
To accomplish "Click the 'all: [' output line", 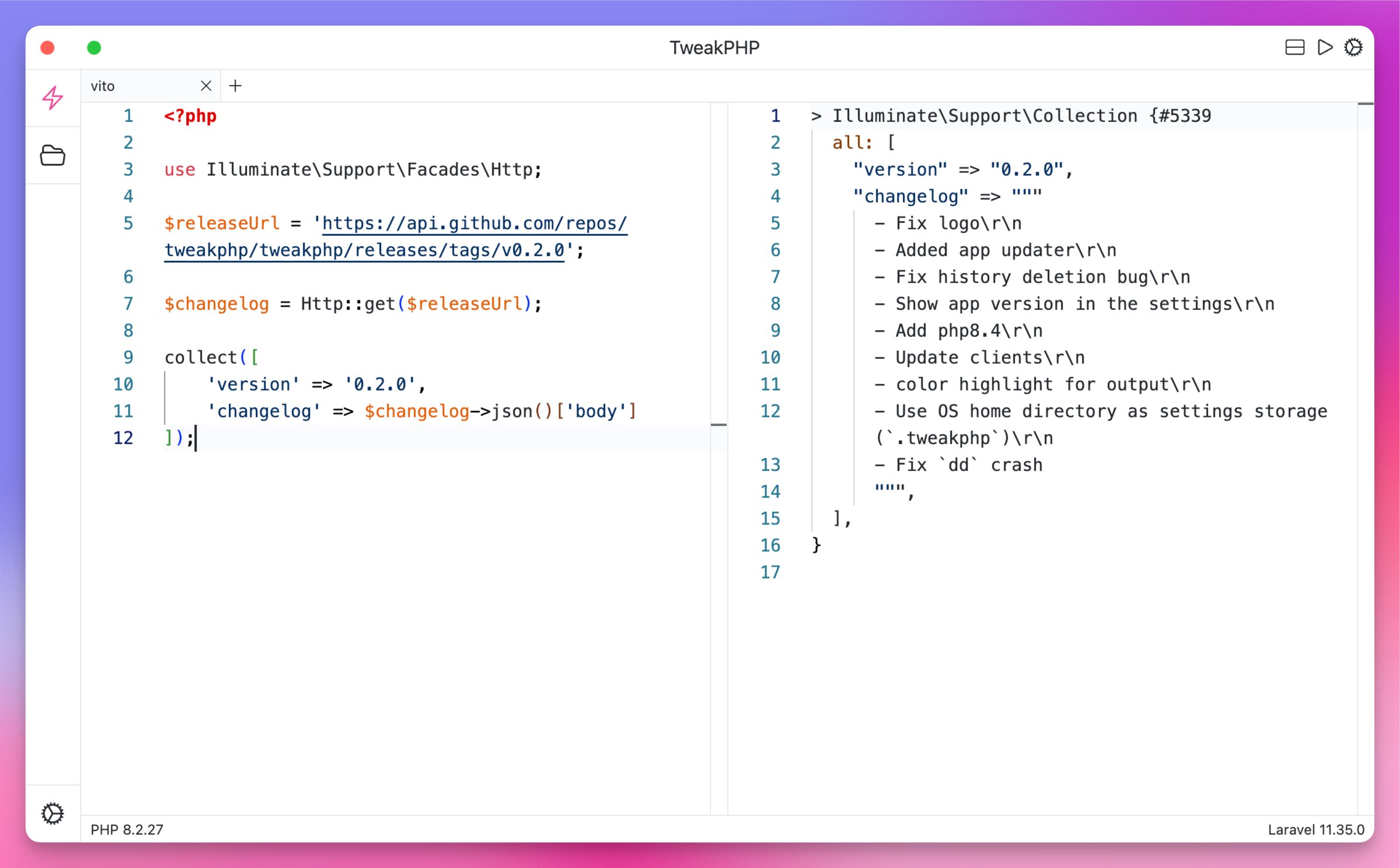I will pyautogui.click(x=863, y=142).
